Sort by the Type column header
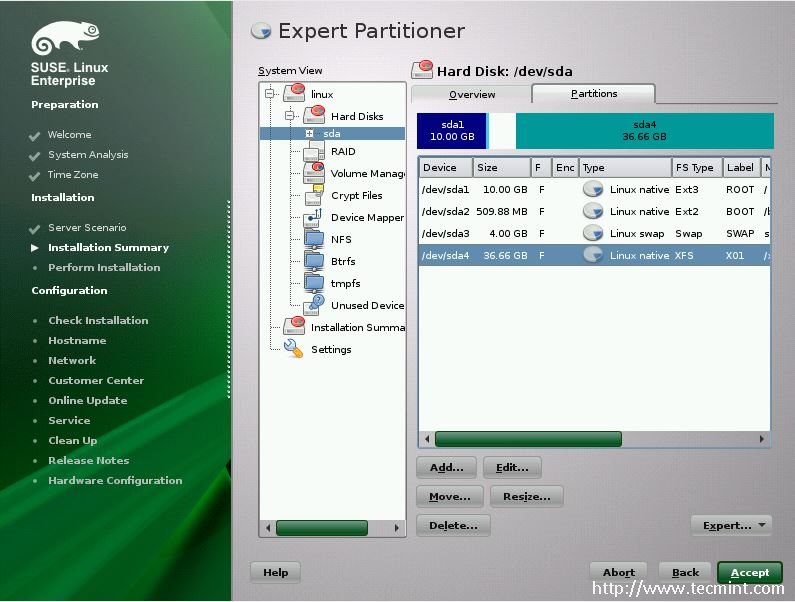The height and width of the screenshot is (602, 795). point(625,167)
